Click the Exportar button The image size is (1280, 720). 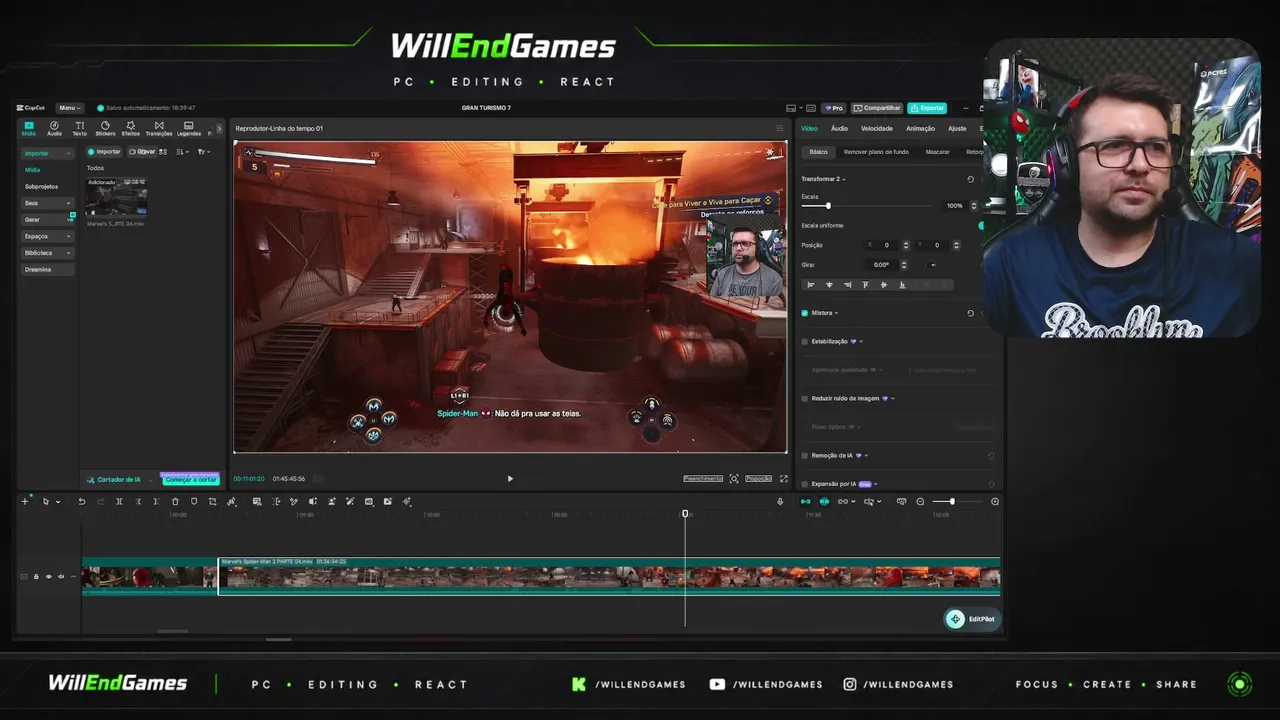click(x=927, y=108)
